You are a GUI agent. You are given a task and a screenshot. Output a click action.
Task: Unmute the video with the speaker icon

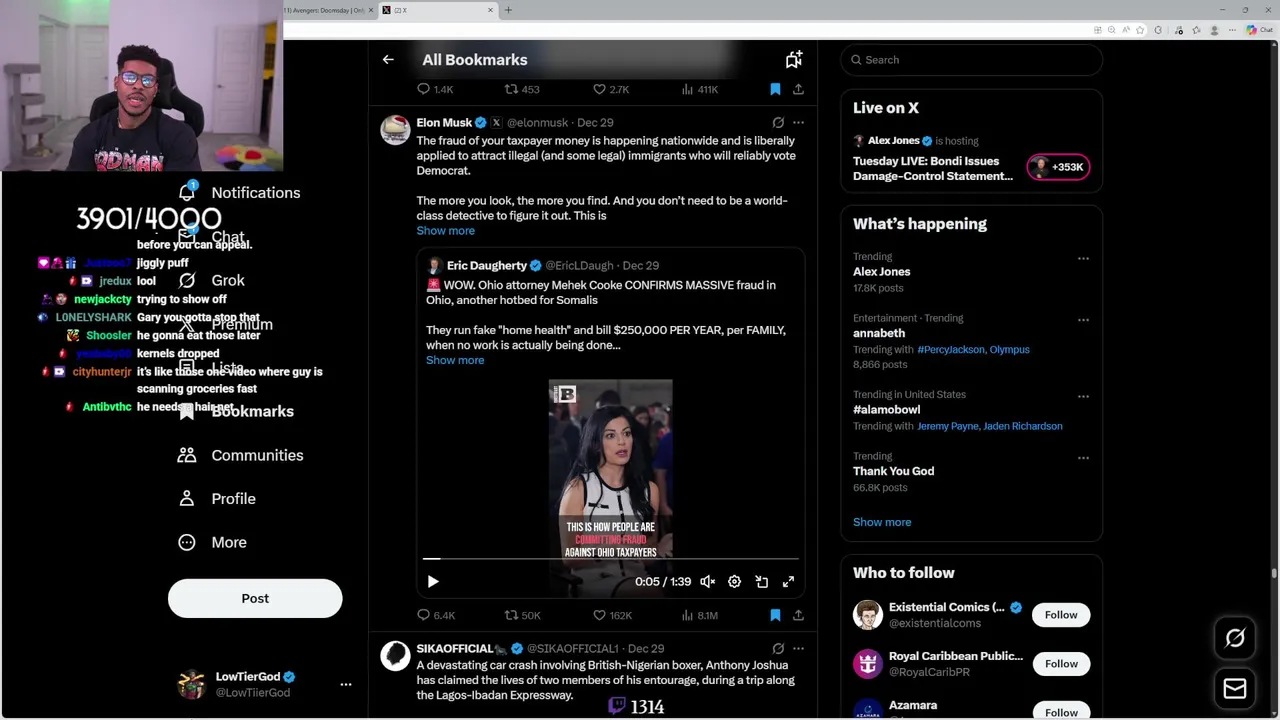707,581
